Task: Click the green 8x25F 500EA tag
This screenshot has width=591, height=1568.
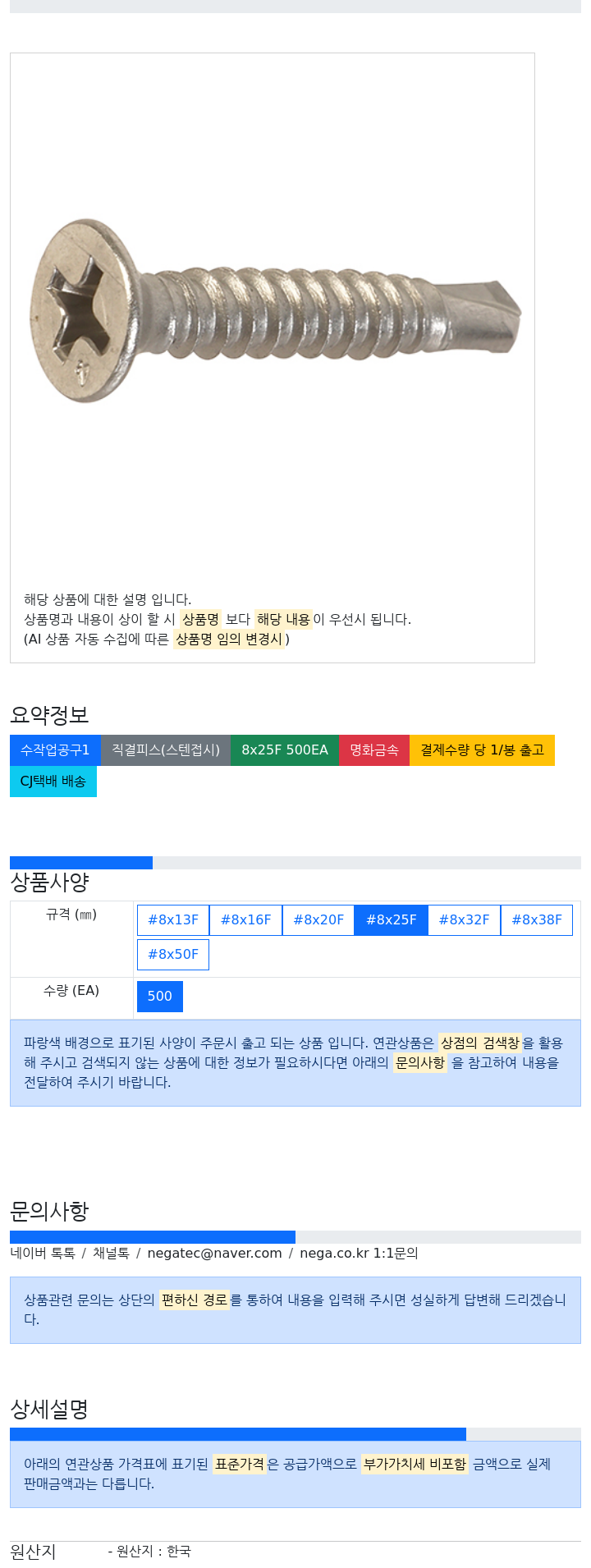Action: (285, 750)
